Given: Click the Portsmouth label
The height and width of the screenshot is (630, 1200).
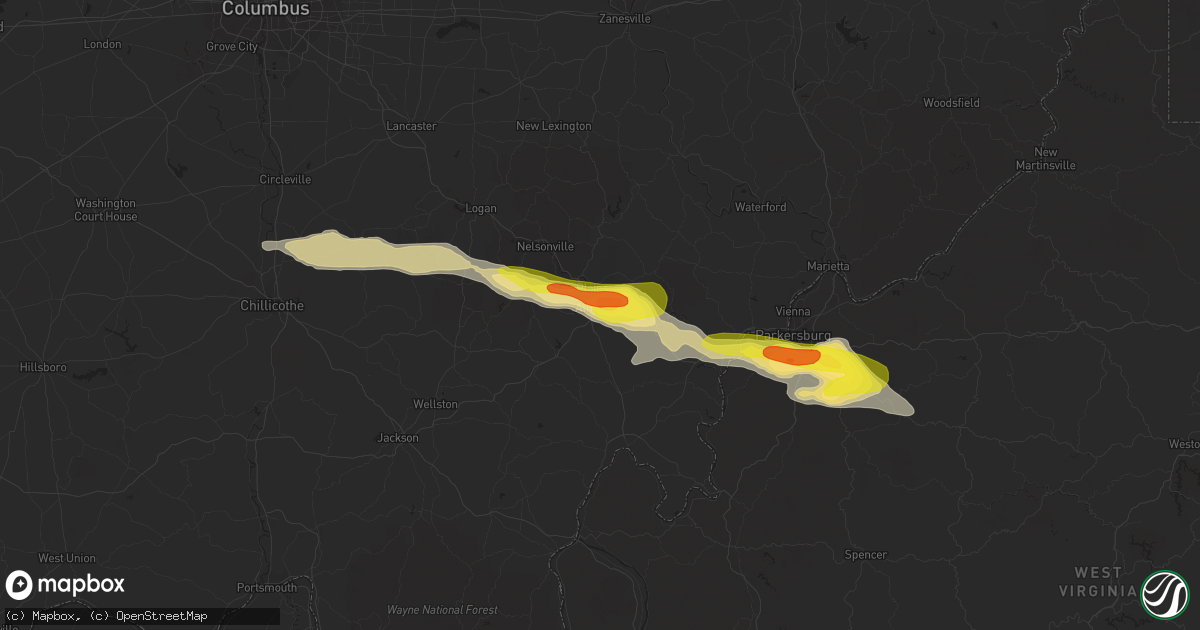Looking at the screenshot, I should click(x=268, y=587).
